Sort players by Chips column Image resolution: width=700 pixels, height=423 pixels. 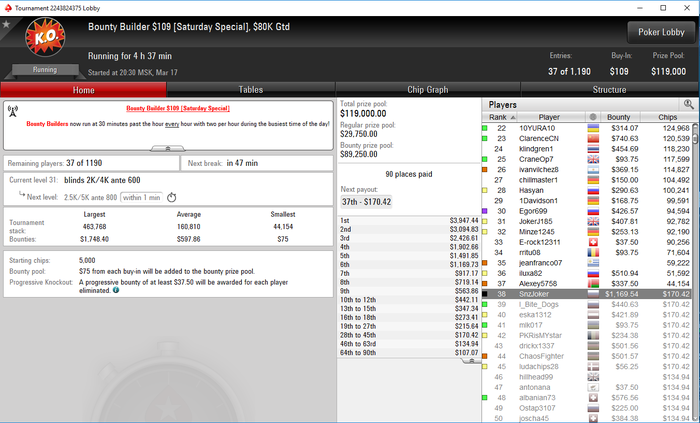(667, 117)
